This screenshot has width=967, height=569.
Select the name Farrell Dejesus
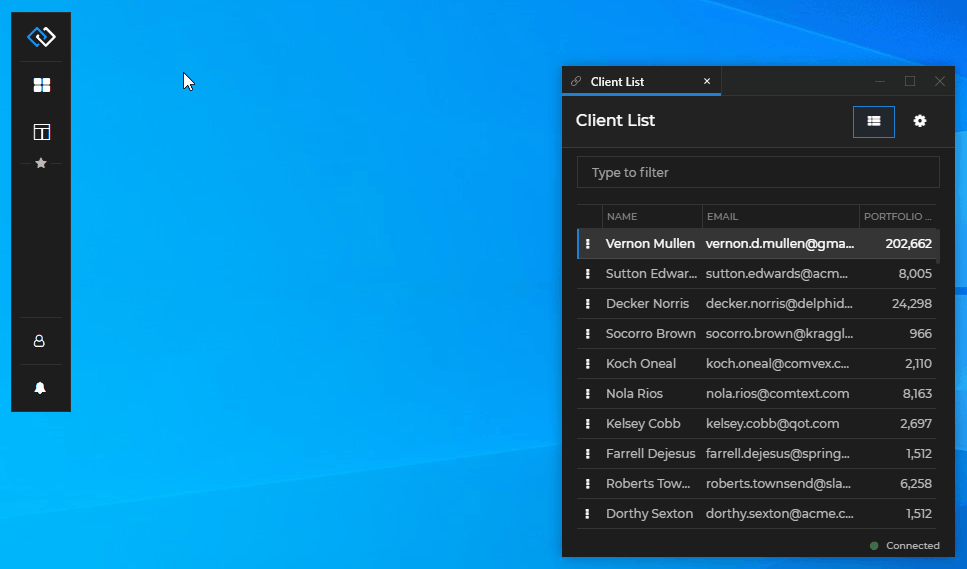651,454
